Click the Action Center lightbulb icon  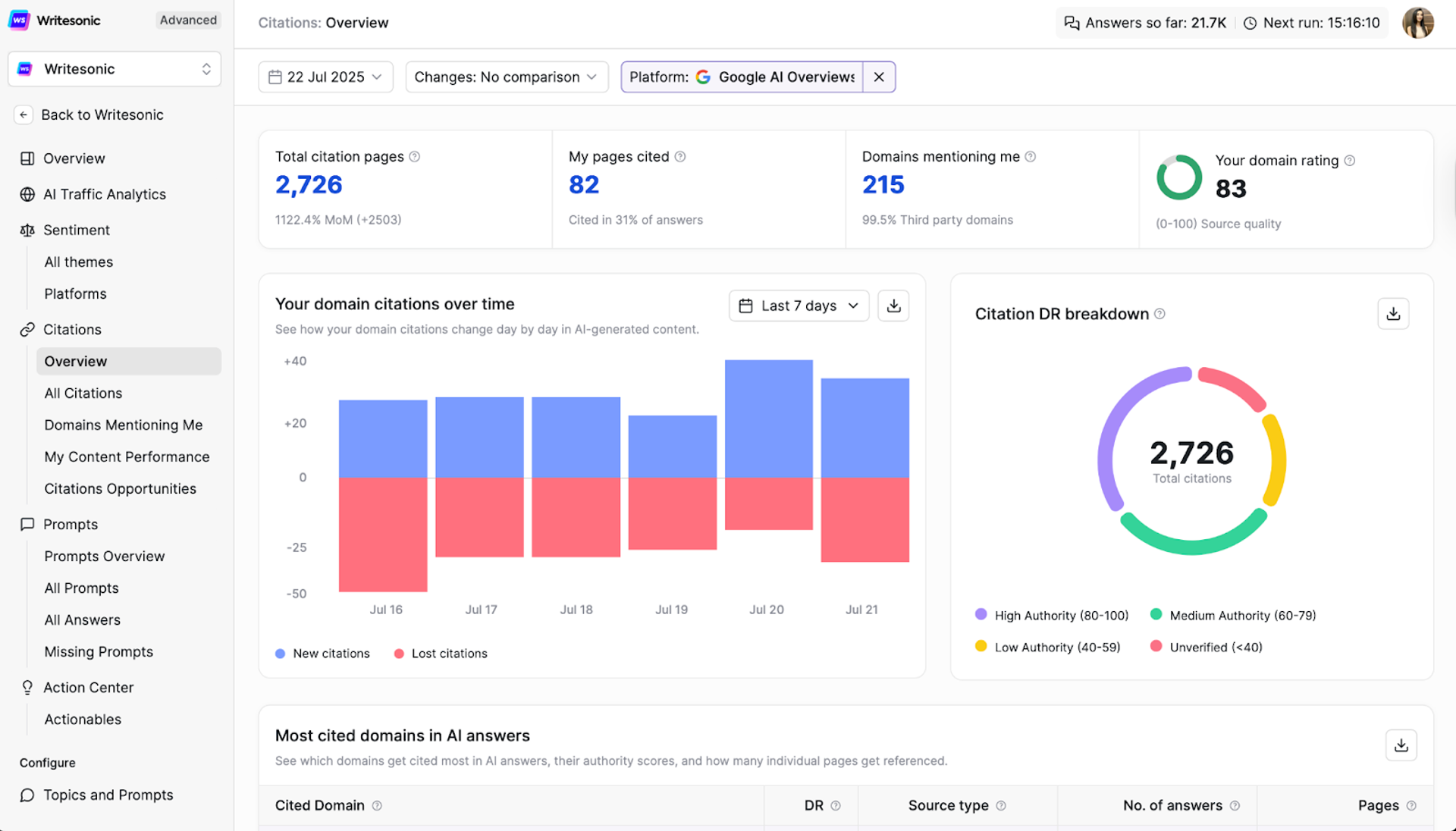tap(27, 687)
